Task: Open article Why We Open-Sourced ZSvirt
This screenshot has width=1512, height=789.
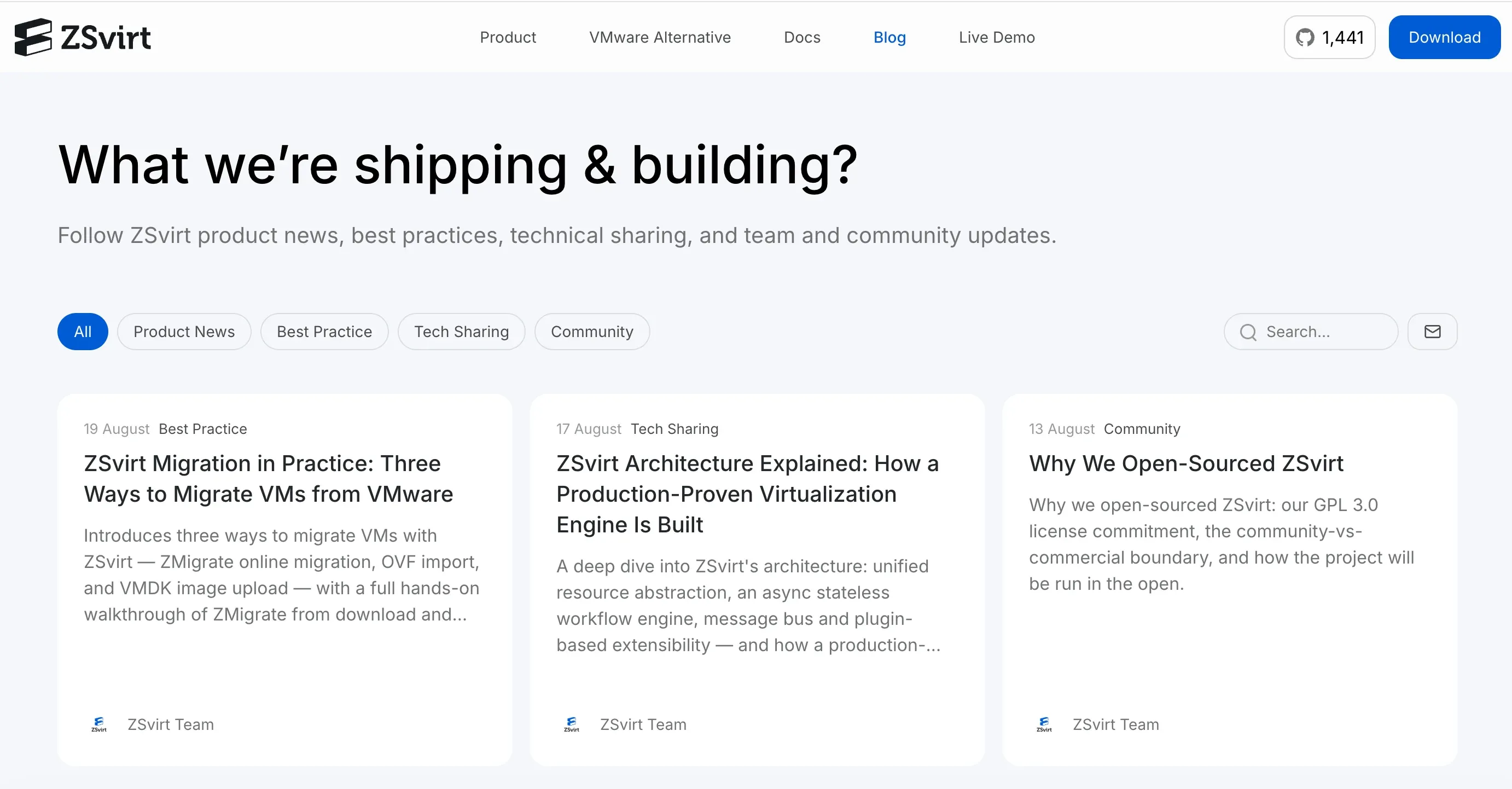Action: click(1185, 463)
